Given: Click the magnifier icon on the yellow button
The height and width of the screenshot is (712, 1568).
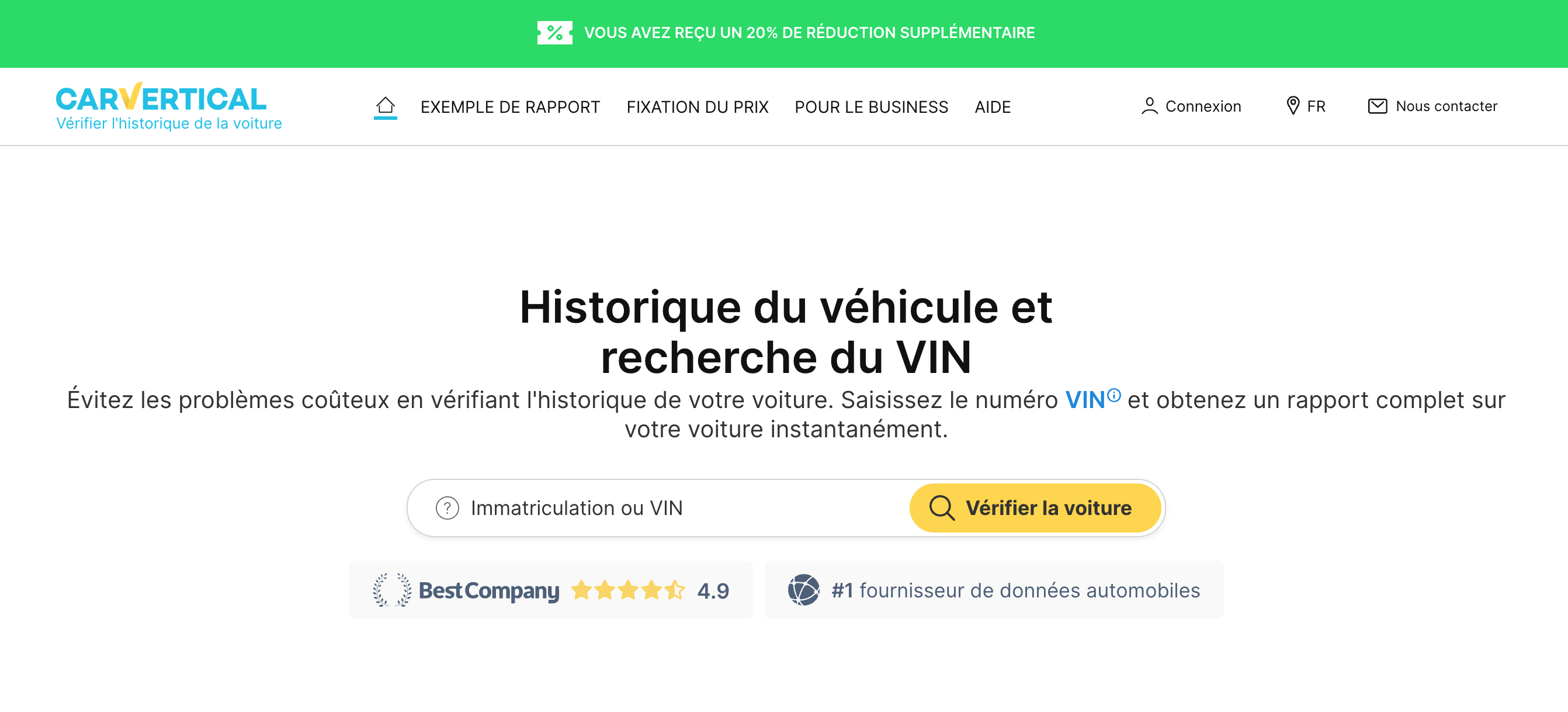Looking at the screenshot, I should point(942,507).
